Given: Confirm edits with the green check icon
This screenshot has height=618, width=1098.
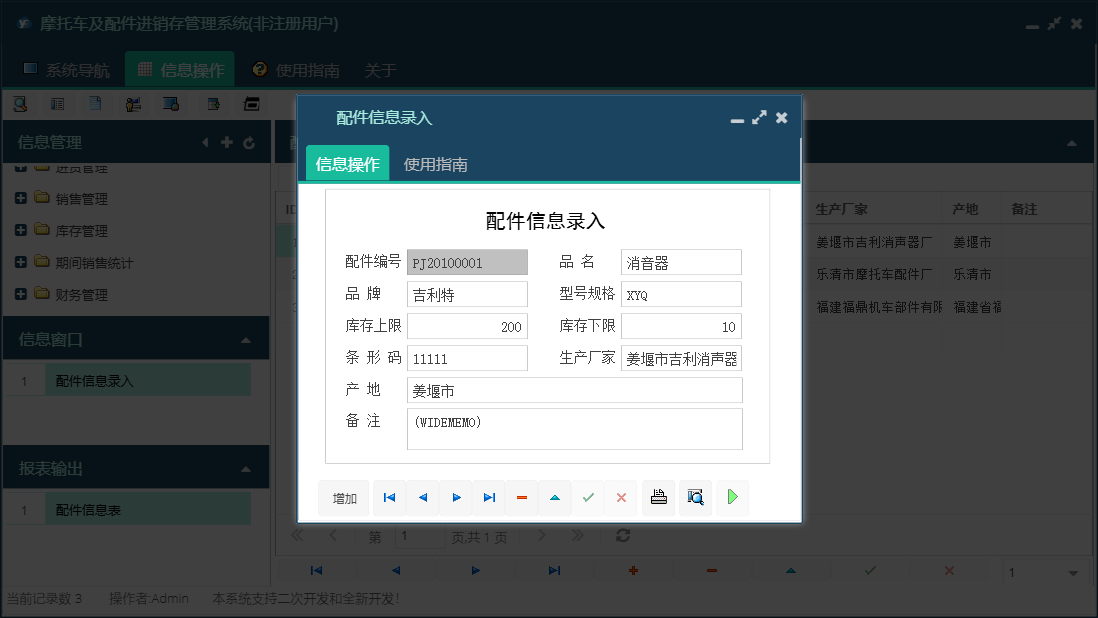Looking at the screenshot, I should pos(588,497).
